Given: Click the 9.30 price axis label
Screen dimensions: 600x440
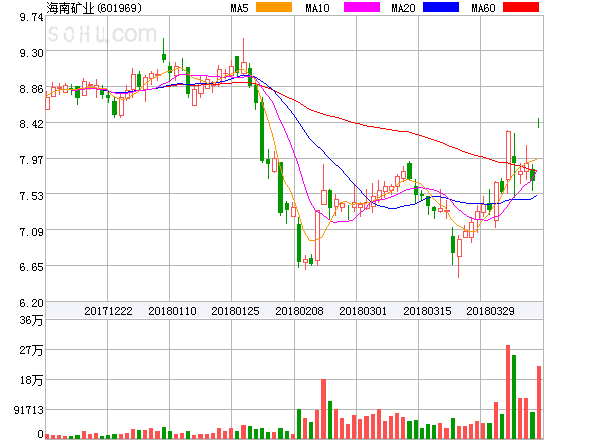Looking at the screenshot, I should [x=31, y=53].
